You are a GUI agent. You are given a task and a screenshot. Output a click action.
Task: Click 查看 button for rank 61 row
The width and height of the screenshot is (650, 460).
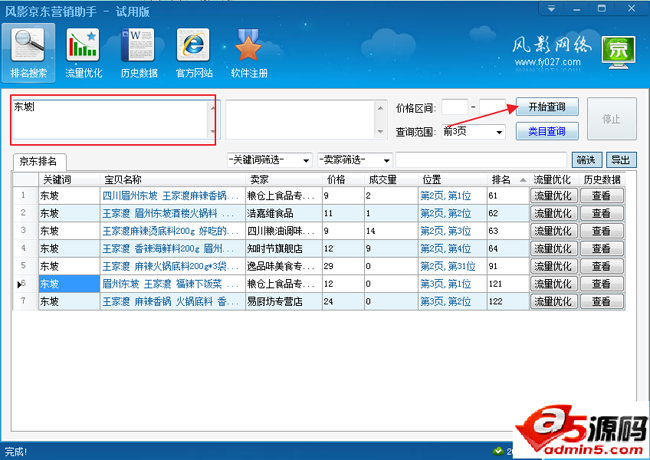[601, 196]
